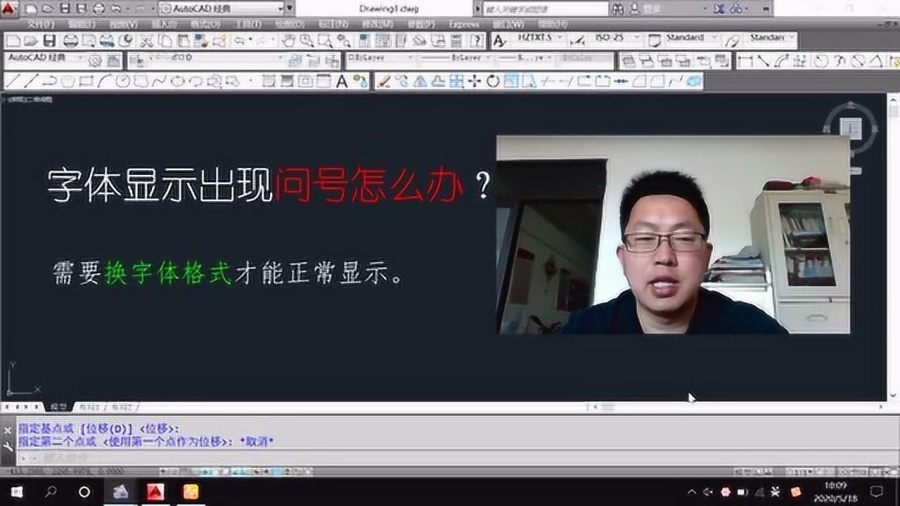Image resolution: width=900 pixels, height=506 pixels.
Task: Select the Rotate tool
Action: 493,81
